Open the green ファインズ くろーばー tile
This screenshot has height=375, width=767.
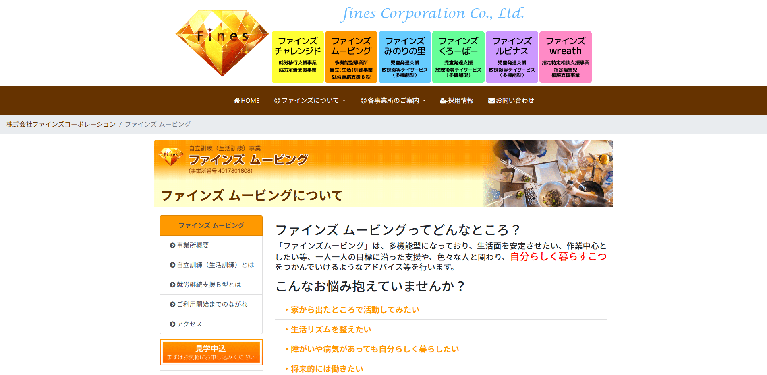pos(458,57)
